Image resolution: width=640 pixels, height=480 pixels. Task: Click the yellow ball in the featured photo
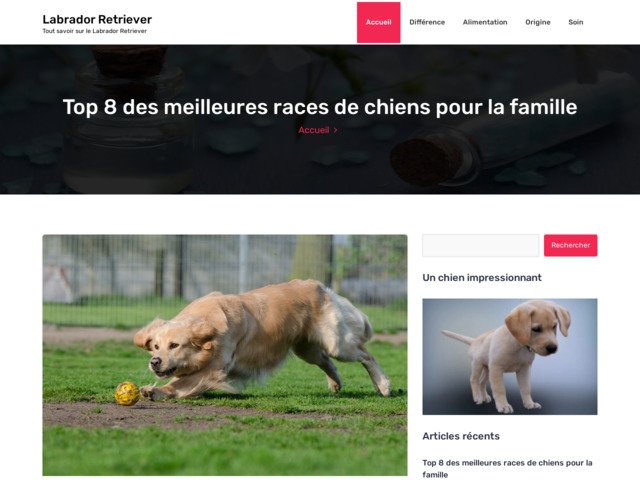[x=127, y=393]
